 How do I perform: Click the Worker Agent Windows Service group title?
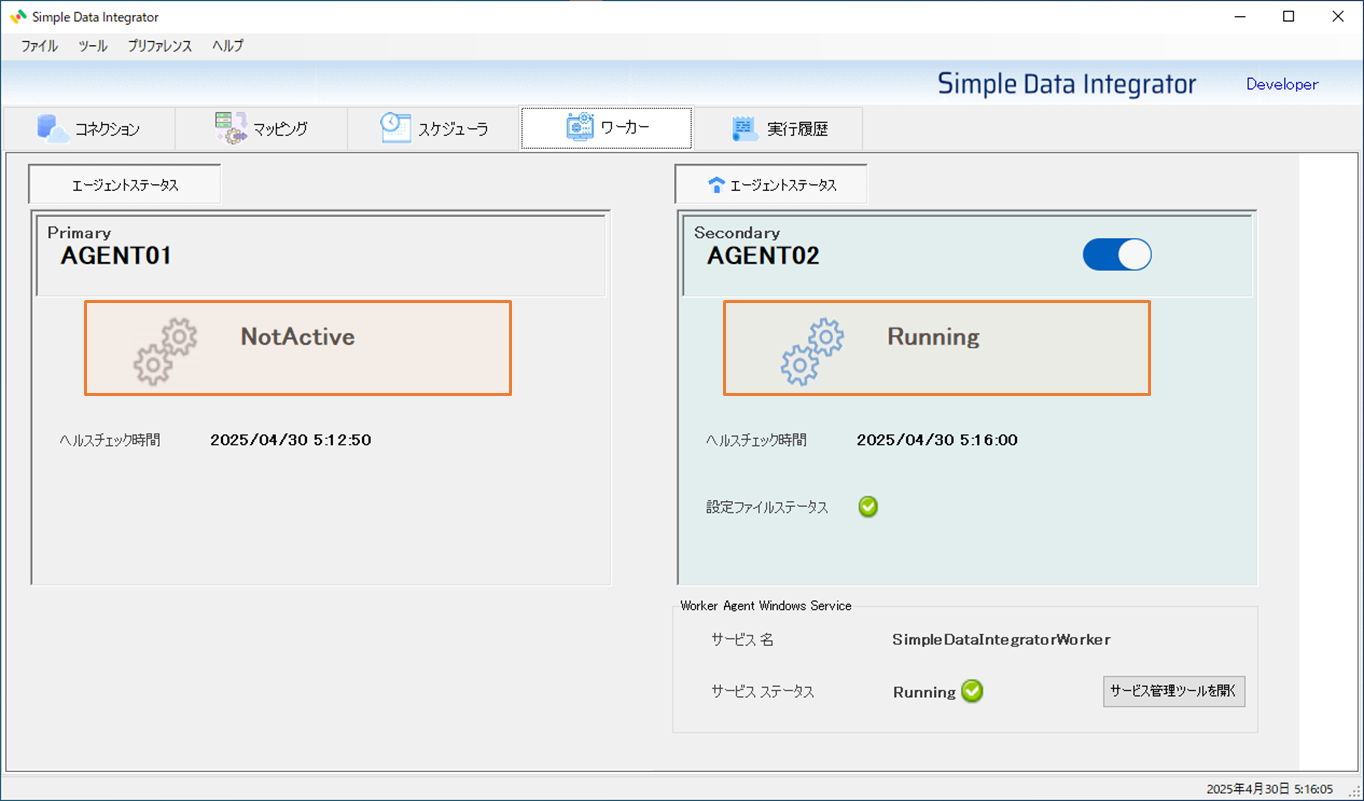click(766, 605)
